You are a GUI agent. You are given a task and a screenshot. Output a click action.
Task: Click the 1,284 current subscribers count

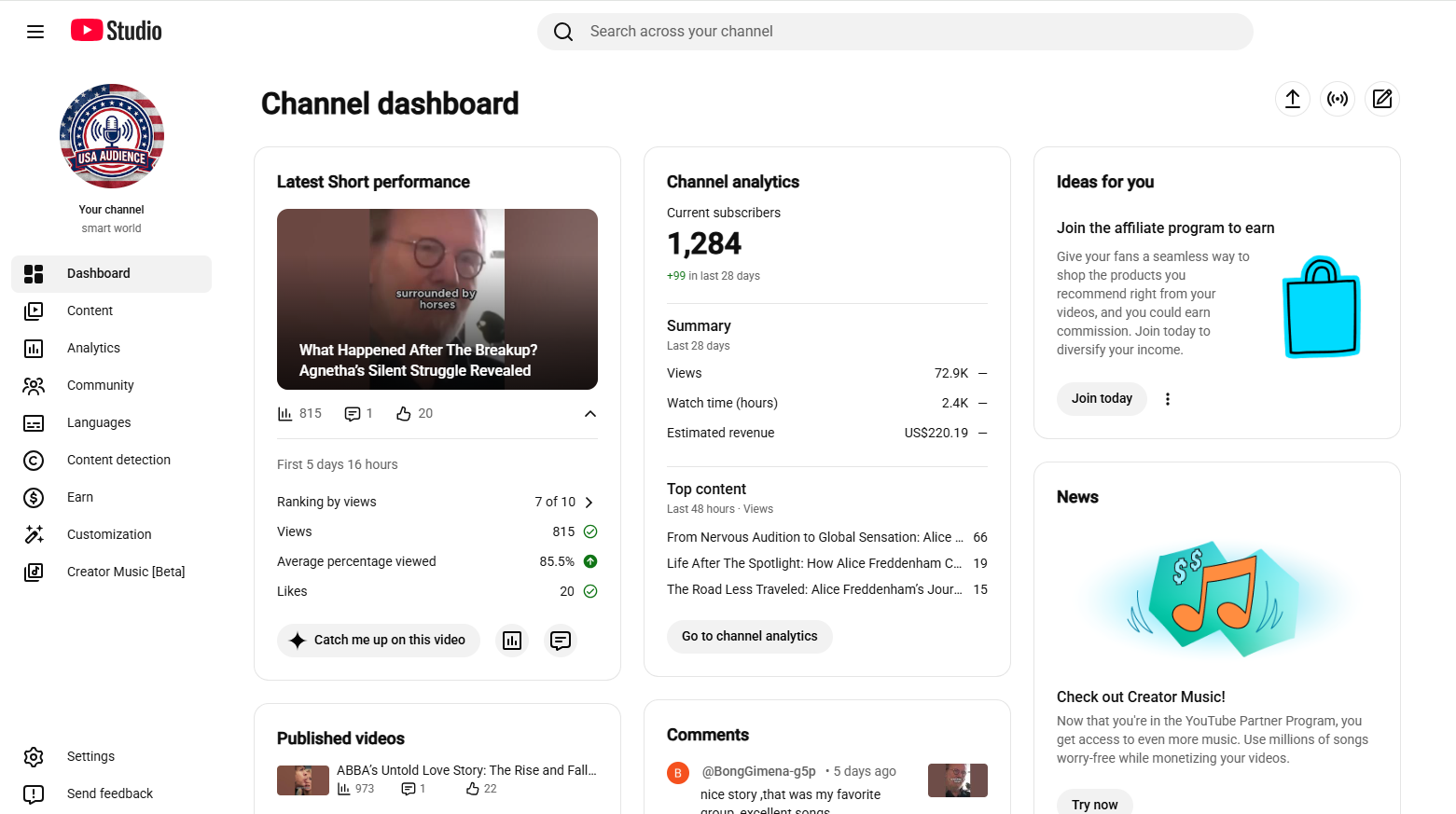coord(704,244)
